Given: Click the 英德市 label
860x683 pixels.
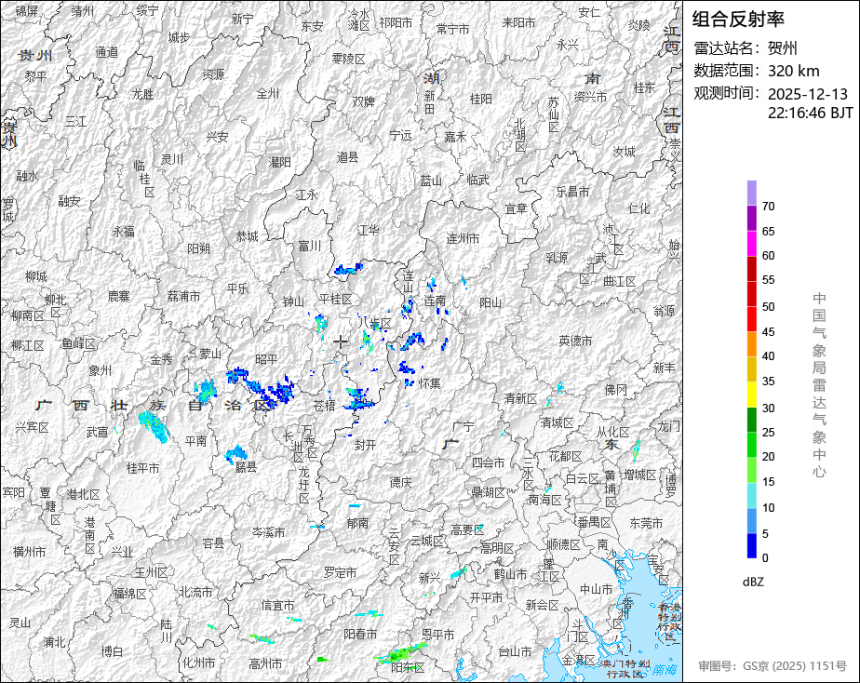Looking at the screenshot, I should pyautogui.click(x=575, y=341).
